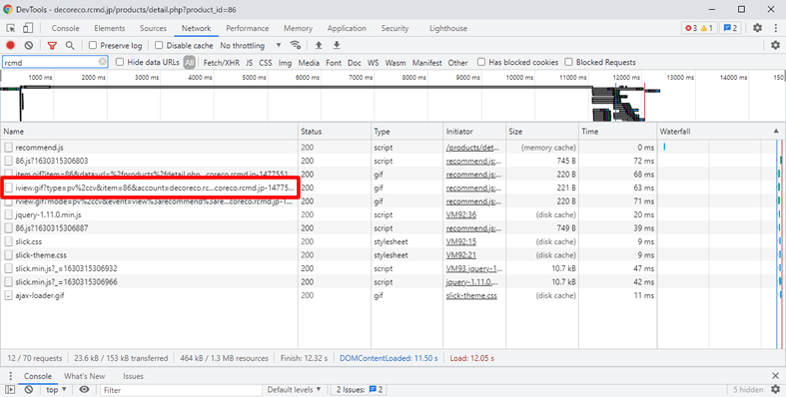Open initiator link /products/det... for recommend.js
The width and height of the screenshot is (786, 397).
(473, 147)
